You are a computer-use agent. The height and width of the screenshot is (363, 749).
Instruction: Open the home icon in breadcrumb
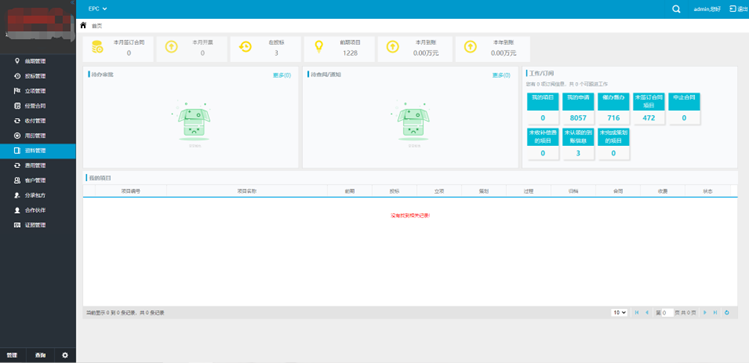[x=84, y=25]
